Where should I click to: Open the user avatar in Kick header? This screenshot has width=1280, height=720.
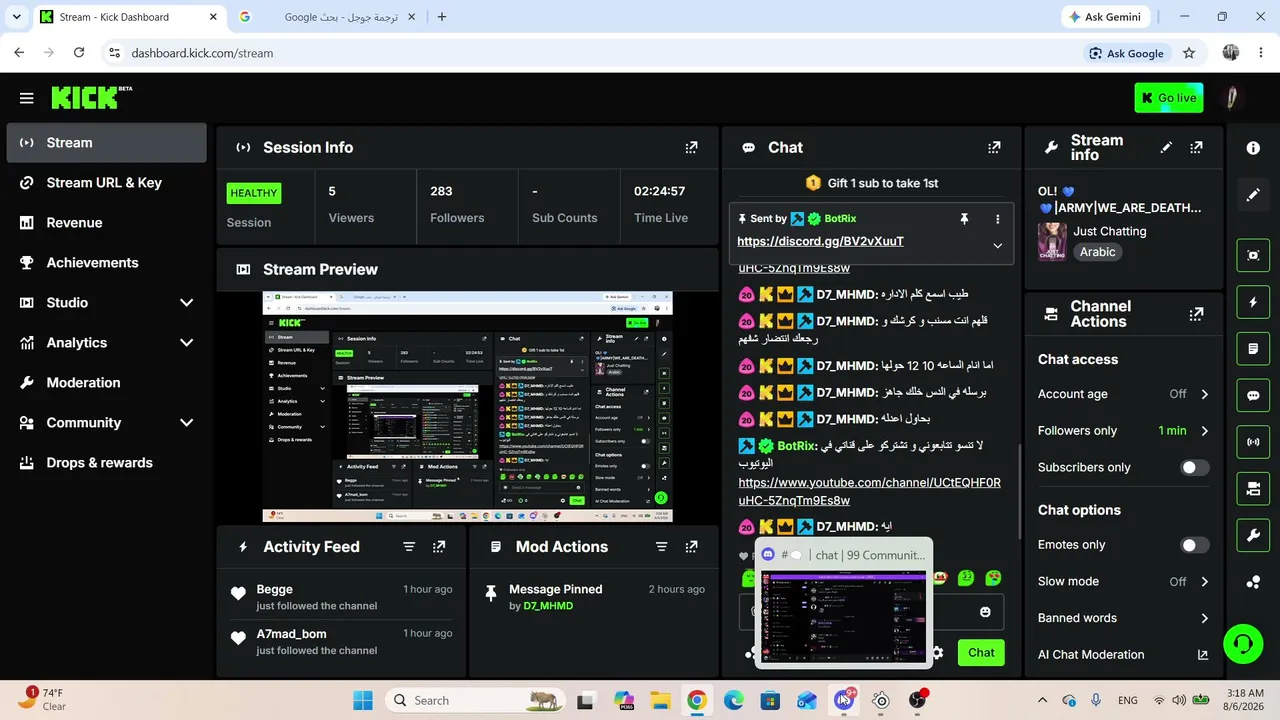point(1232,98)
